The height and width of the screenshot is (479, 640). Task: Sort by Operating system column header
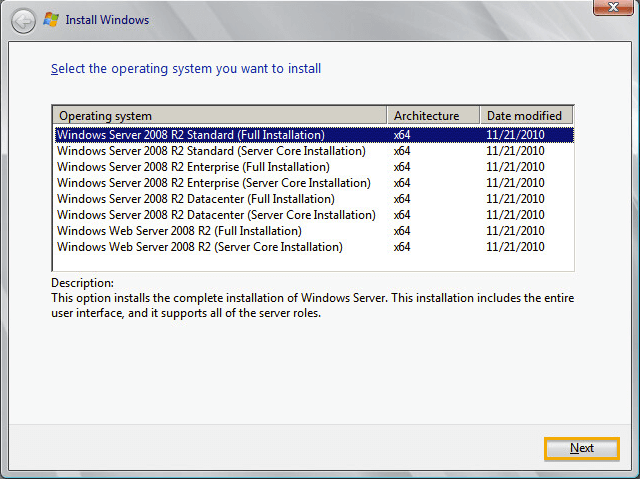(219, 115)
